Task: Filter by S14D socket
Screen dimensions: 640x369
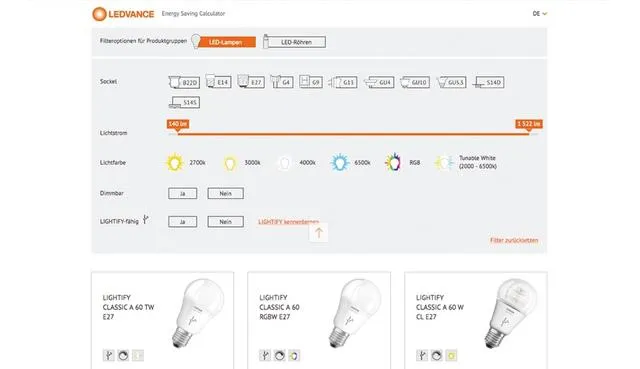Action: point(488,82)
